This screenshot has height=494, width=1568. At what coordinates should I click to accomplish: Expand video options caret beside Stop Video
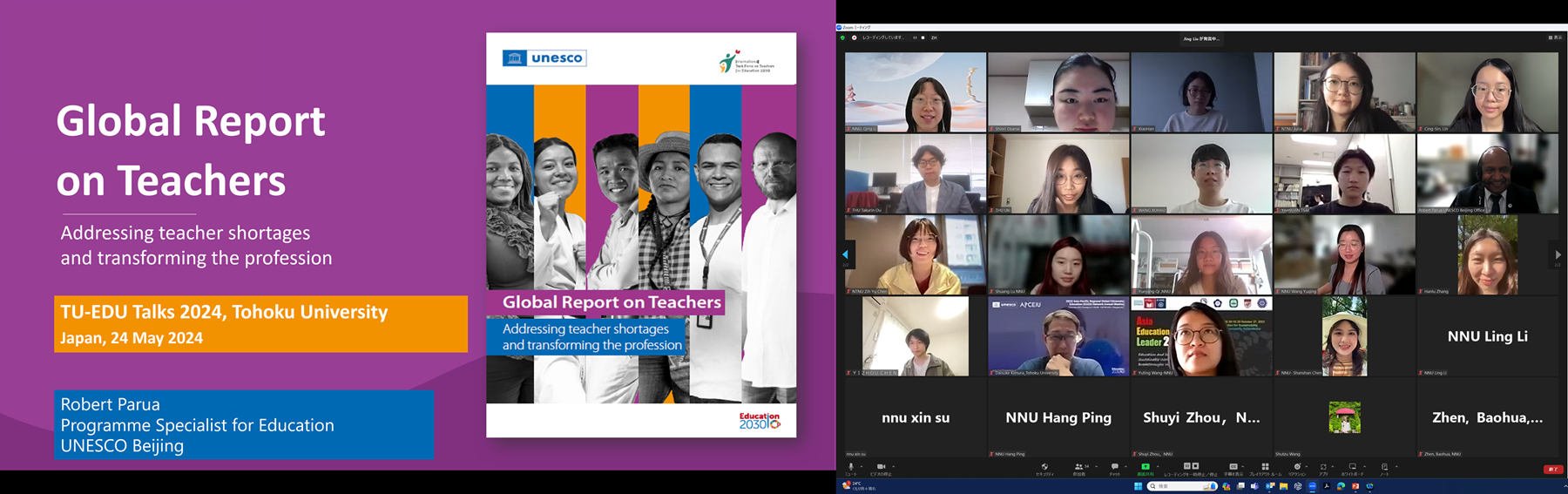[x=893, y=466]
